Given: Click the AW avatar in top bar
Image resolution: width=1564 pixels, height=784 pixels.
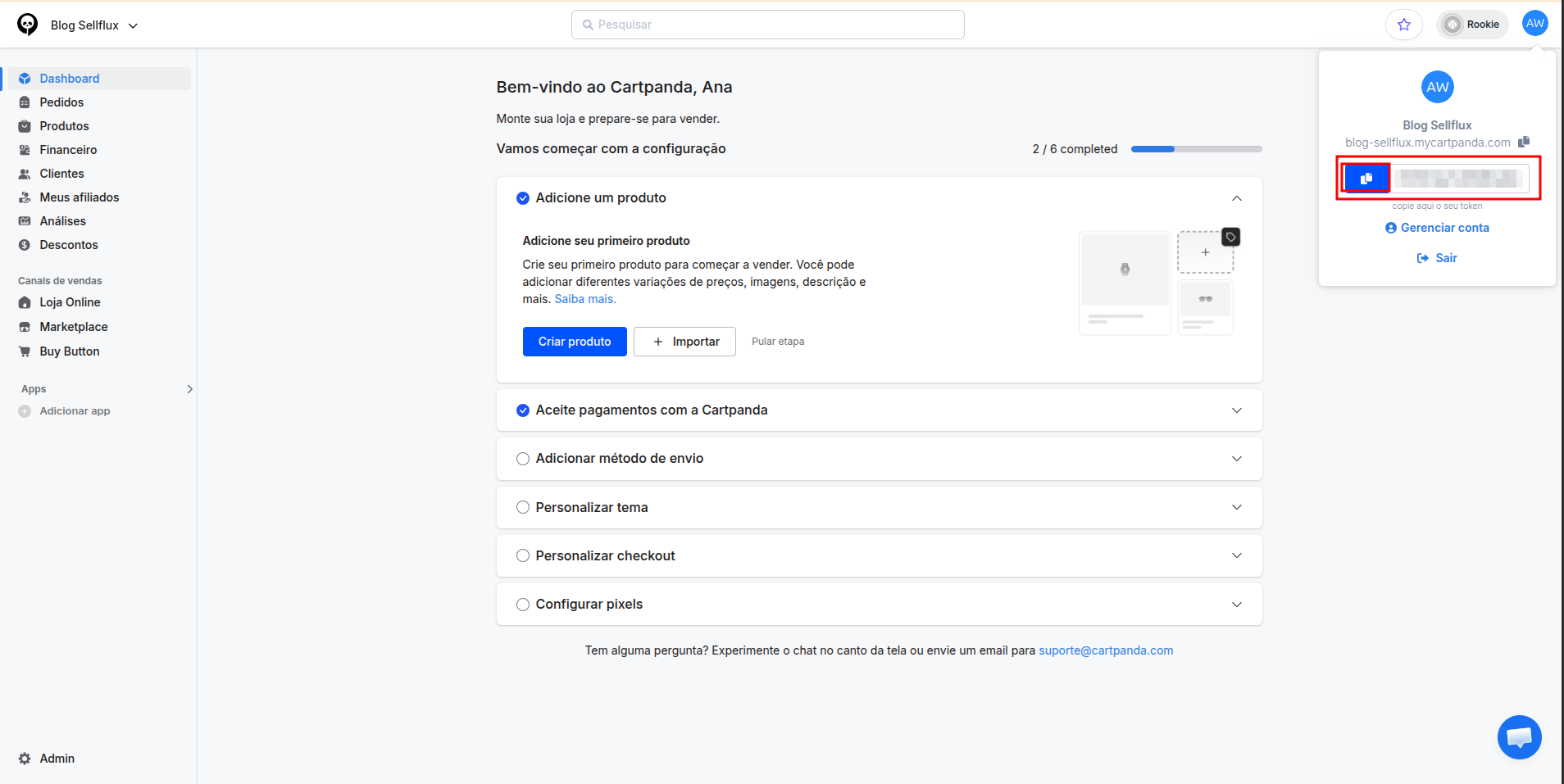Looking at the screenshot, I should tap(1534, 24).
